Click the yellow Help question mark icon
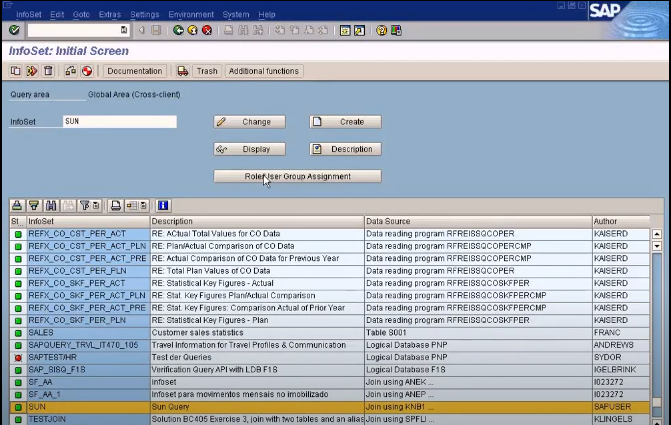The height and width of the screenshot is (425, 671). (381, 30)
